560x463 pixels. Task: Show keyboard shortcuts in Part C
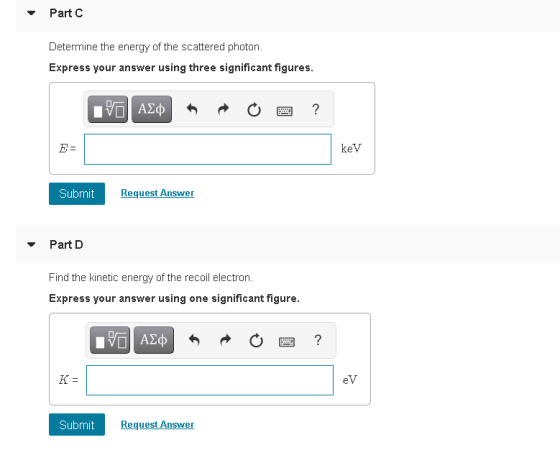click(285, 111)
